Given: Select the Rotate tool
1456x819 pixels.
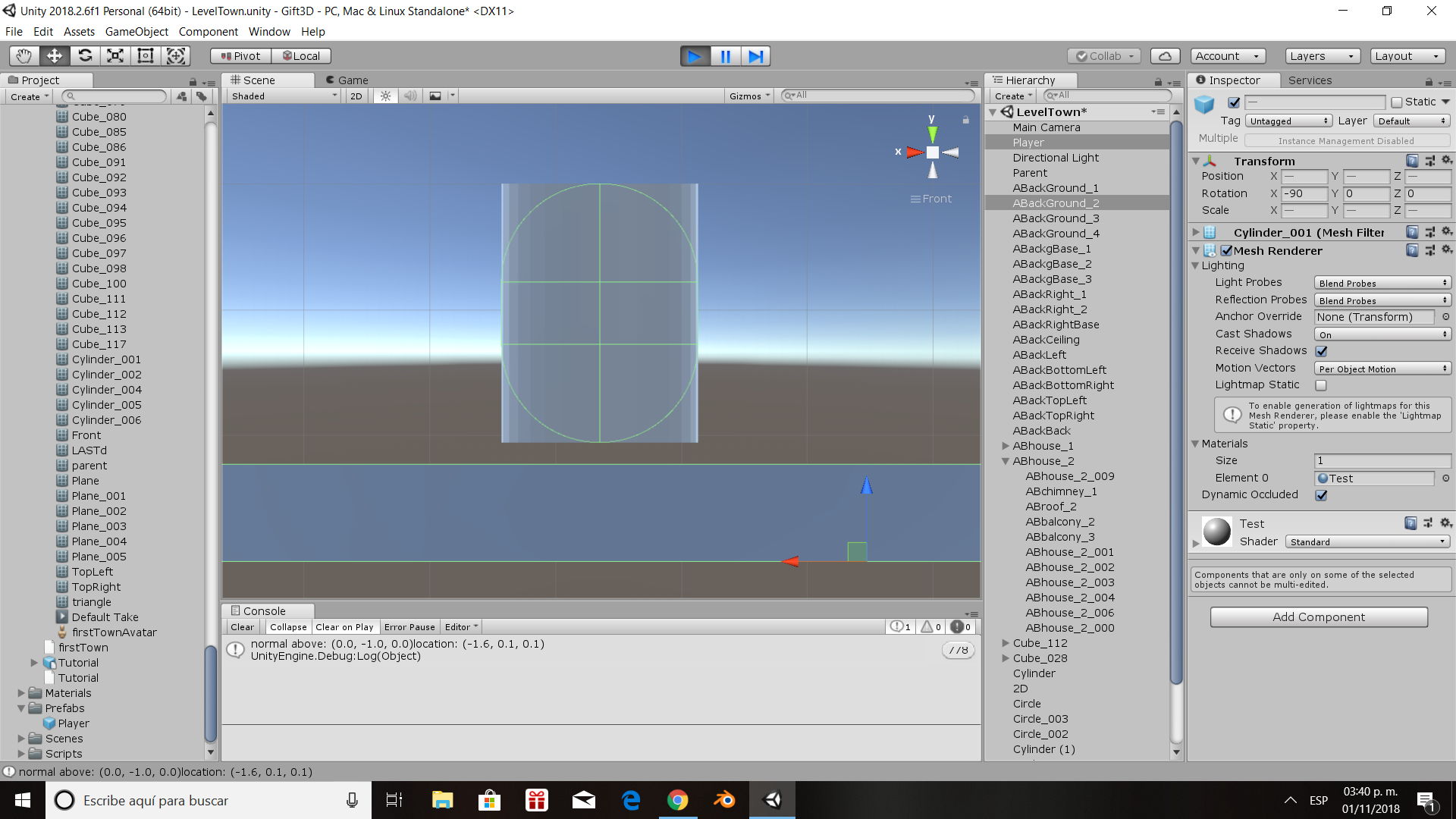Looking at the screenshot, I should click(x=85, y=55).
